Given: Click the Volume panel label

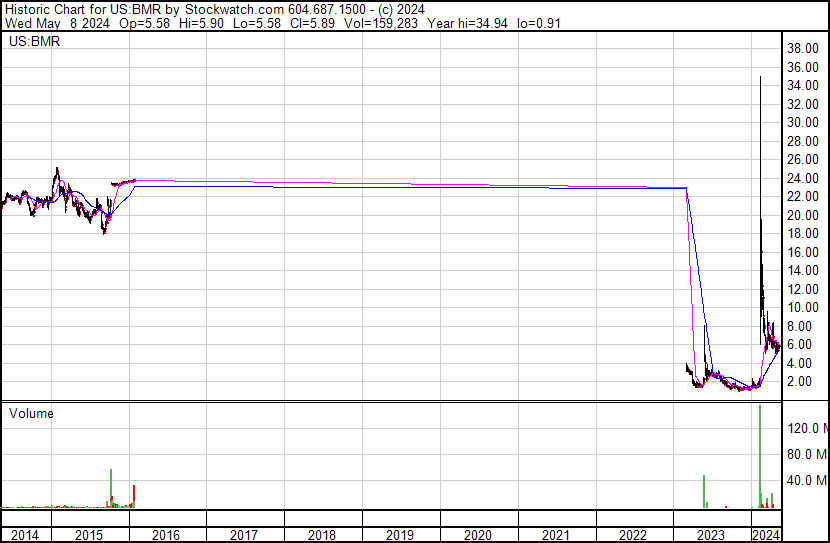Looking at the screenshot, I should pyautogui.click(x=32, y=413).
